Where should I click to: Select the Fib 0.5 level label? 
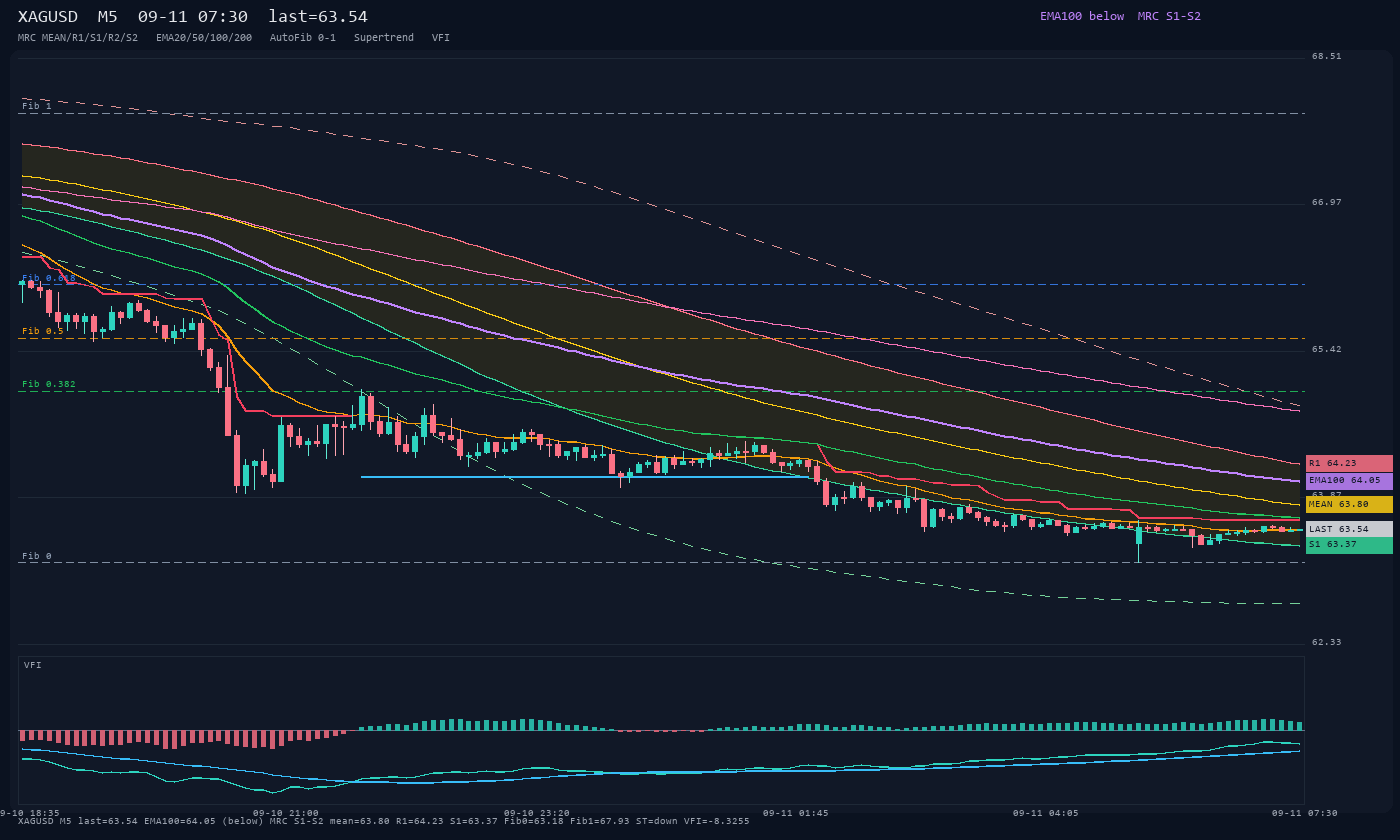click(43, 331)
